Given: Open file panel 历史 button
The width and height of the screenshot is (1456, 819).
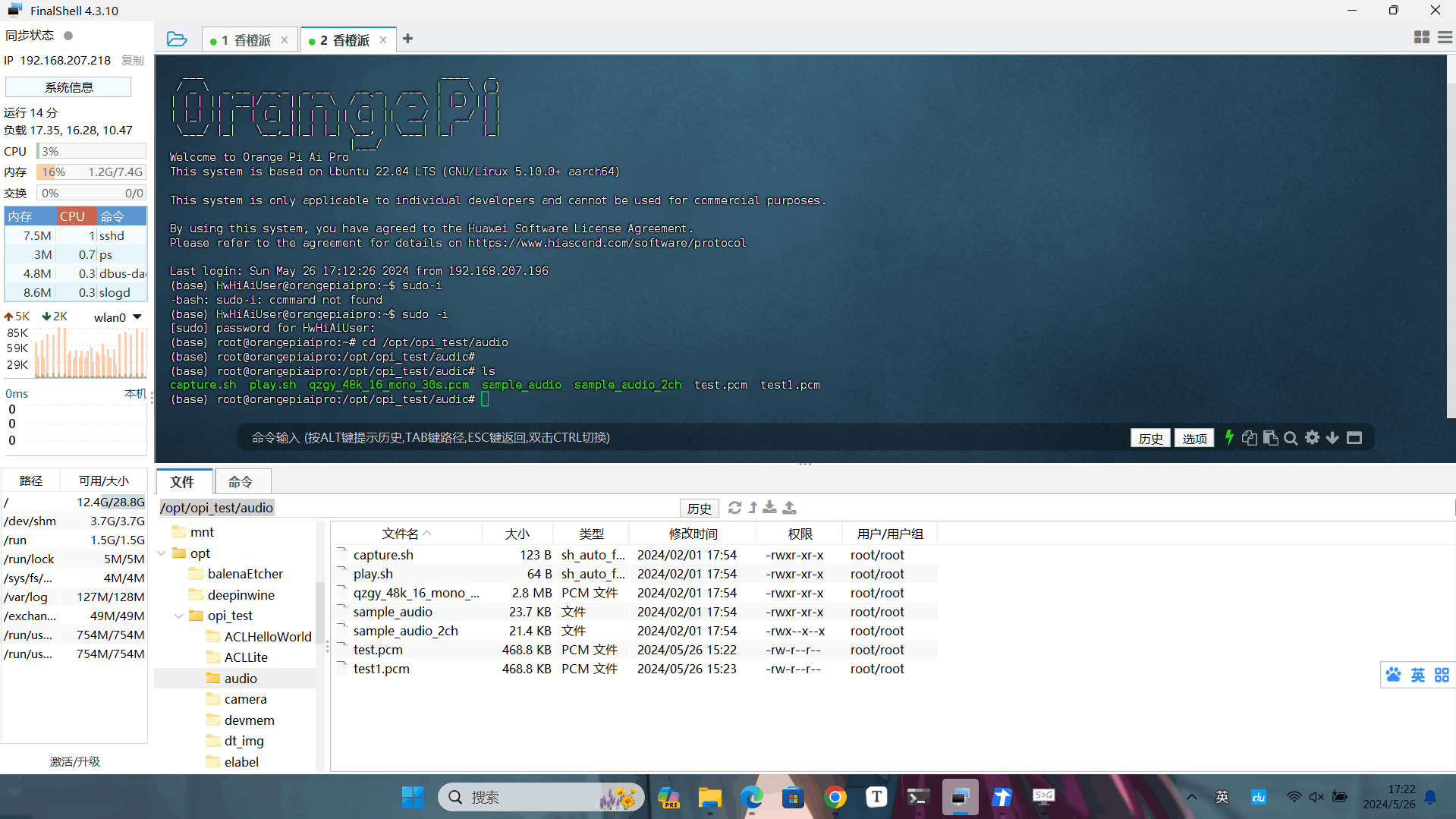Looking at the screenshot, I should 699,508.
